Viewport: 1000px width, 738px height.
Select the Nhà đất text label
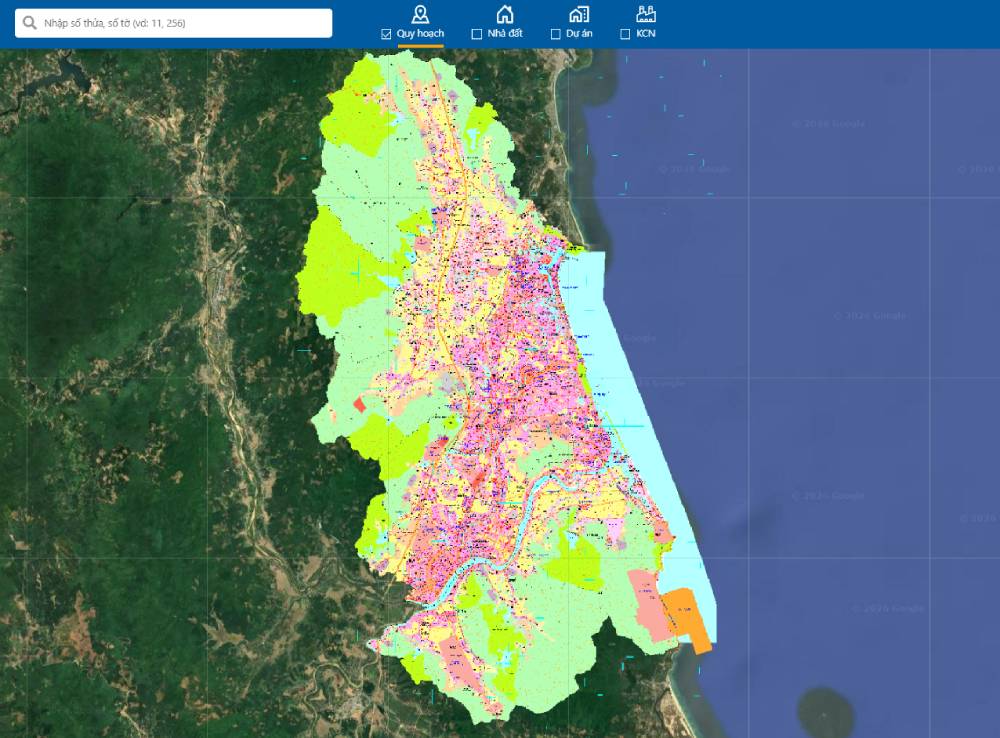(x=505, y=34)
